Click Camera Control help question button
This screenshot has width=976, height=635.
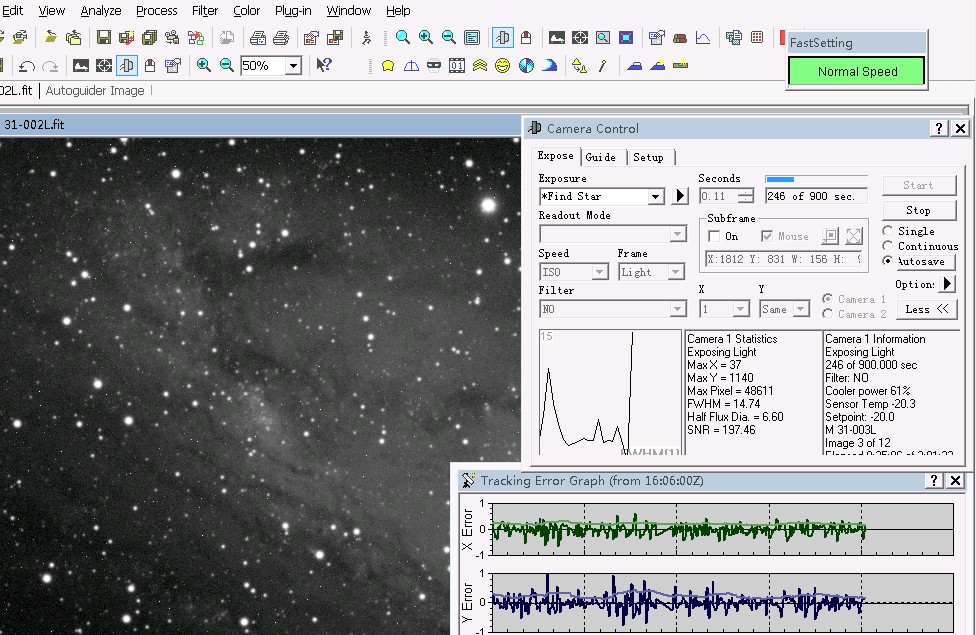click(x=939, y=129)
